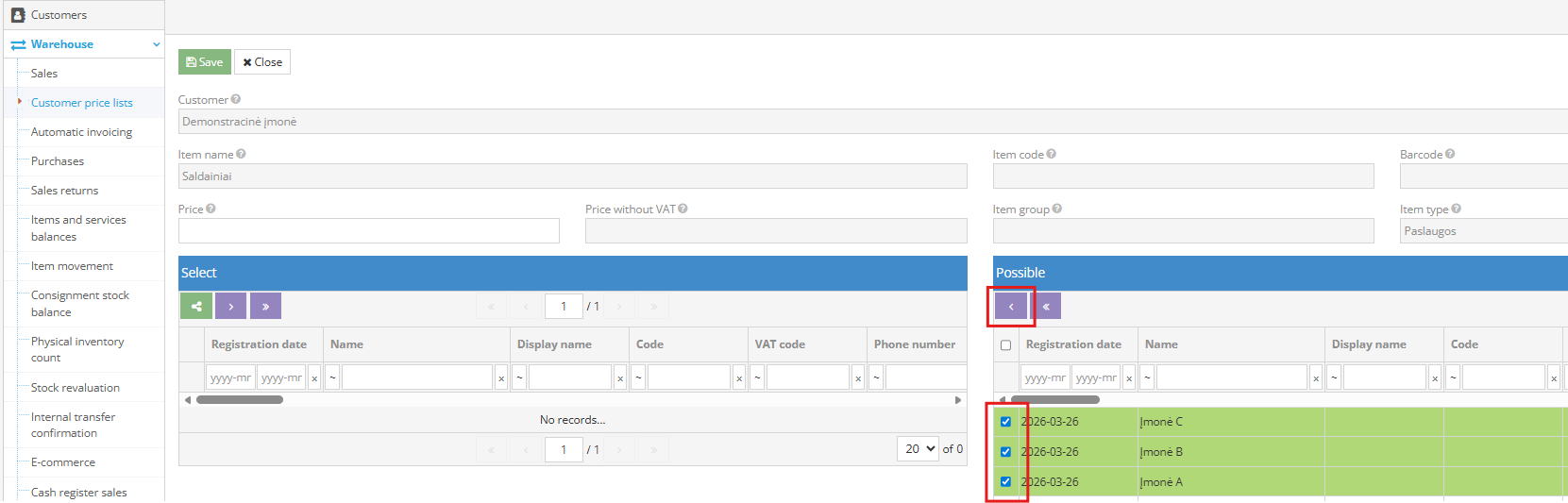Click help icon next to Price without VAT
The image size is (1568, 503).
click(683, 209)
